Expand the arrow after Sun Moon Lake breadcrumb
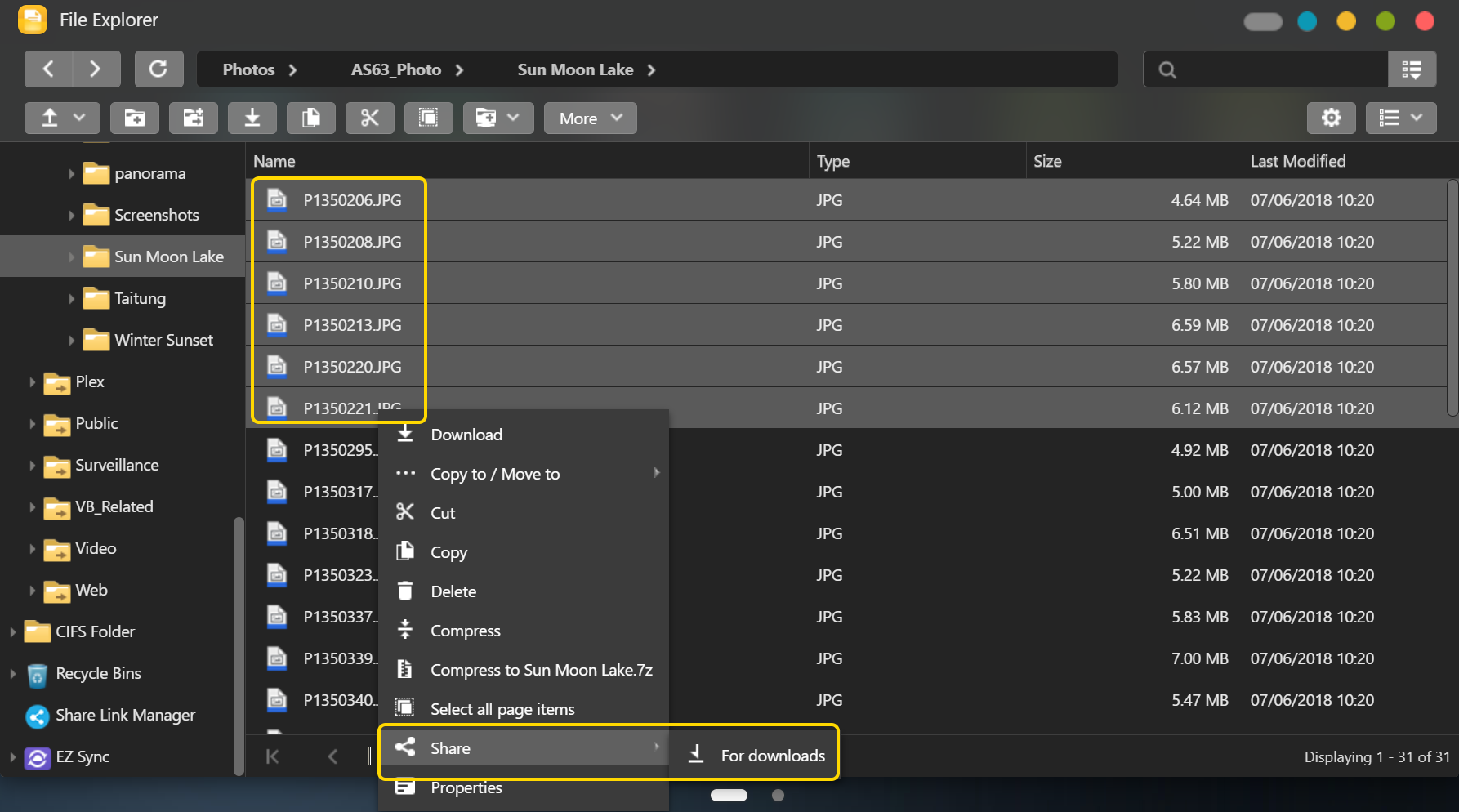Image resolution: width=1459 pixels, height=812 pixels. pos(651,69)
